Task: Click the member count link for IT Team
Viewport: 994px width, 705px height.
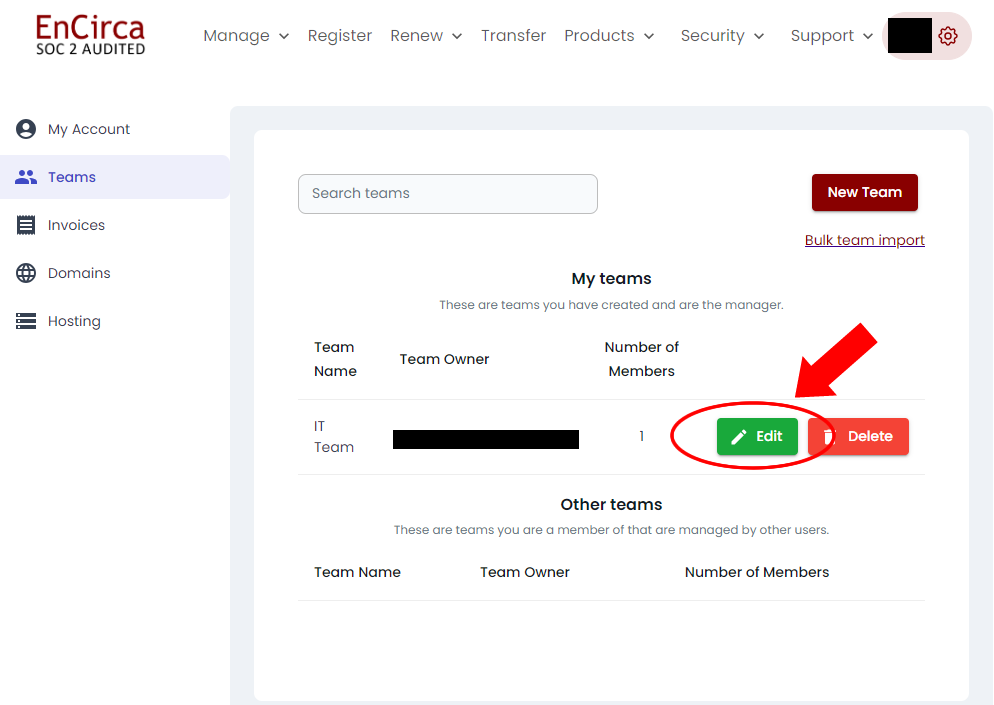Action: click(x=641, y=436)
